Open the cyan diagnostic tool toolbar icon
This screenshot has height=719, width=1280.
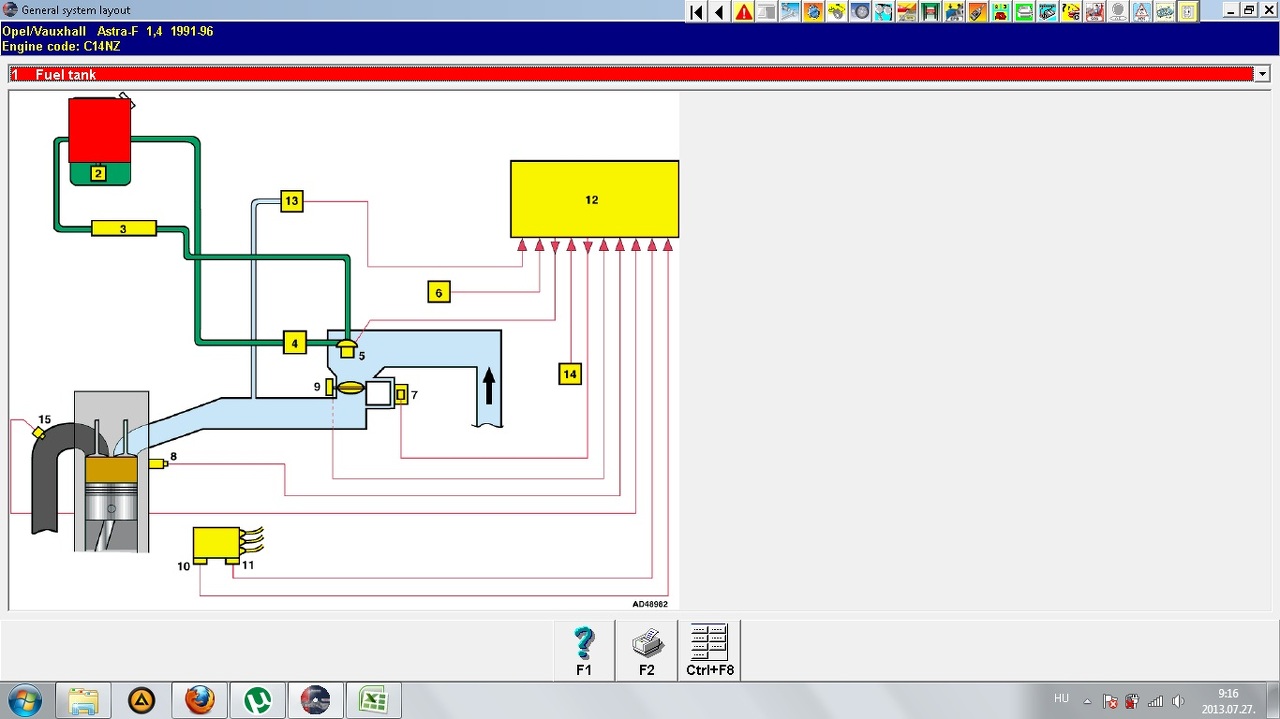tap(1047, 12)
